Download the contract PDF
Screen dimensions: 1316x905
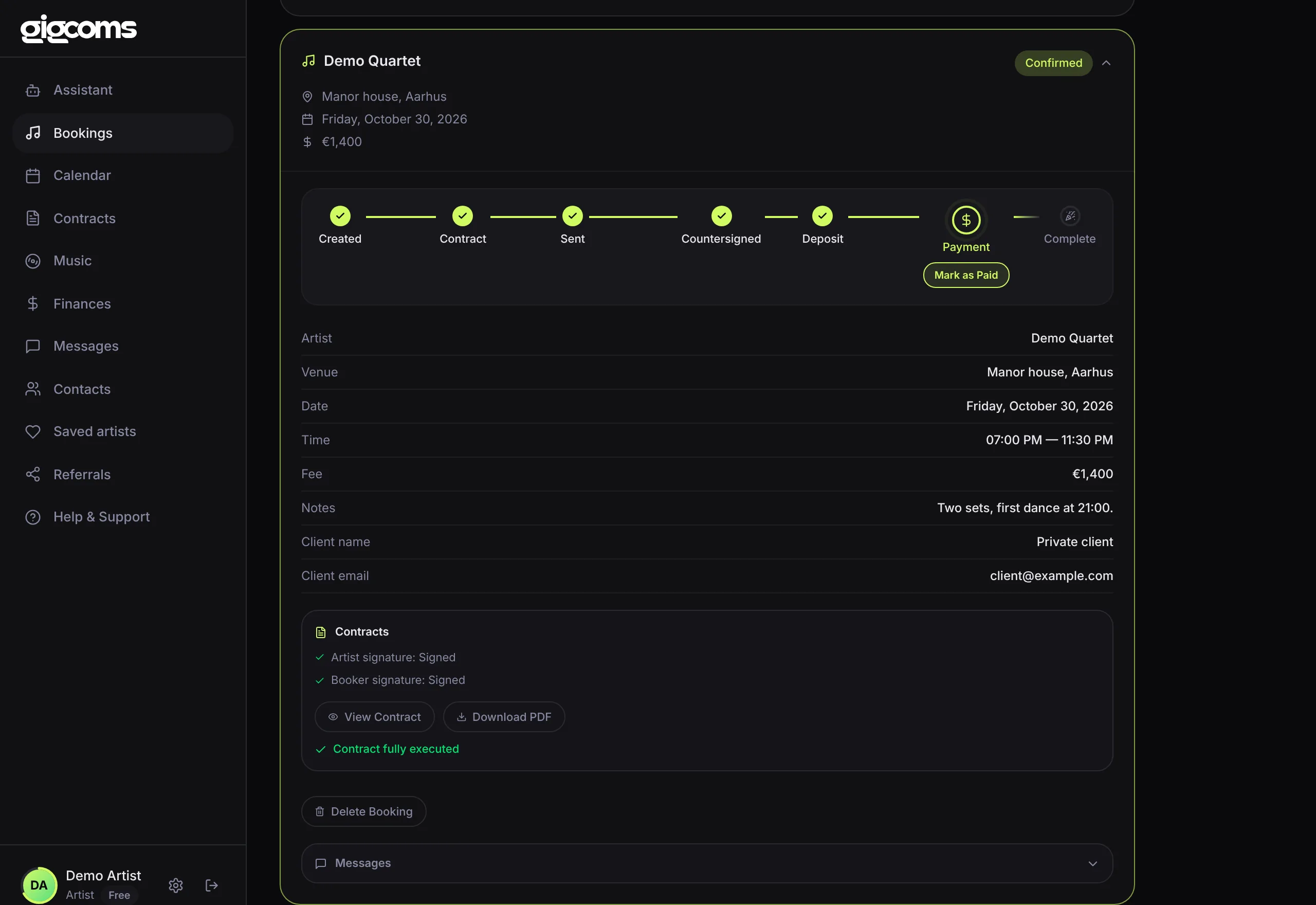pos(504,717)
